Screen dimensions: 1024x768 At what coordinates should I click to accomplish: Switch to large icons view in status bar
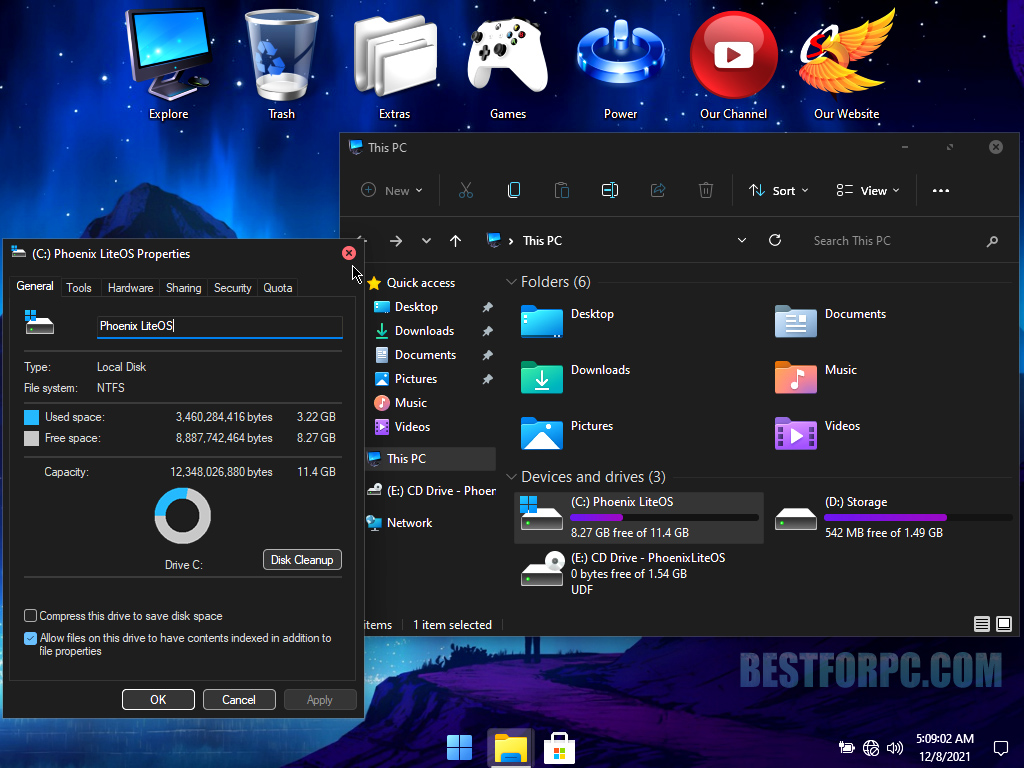(x=1004, y=624)
